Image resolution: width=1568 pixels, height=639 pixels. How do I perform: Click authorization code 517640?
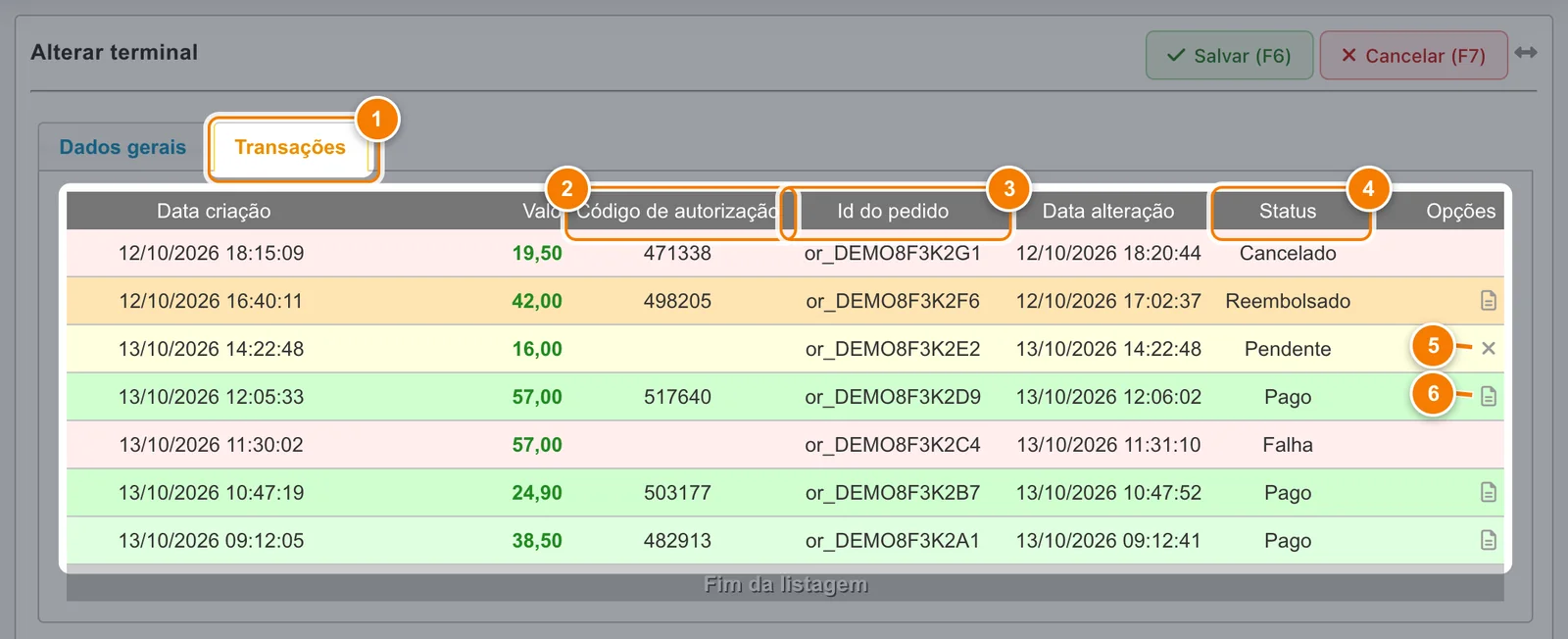(x=677, y=397)
